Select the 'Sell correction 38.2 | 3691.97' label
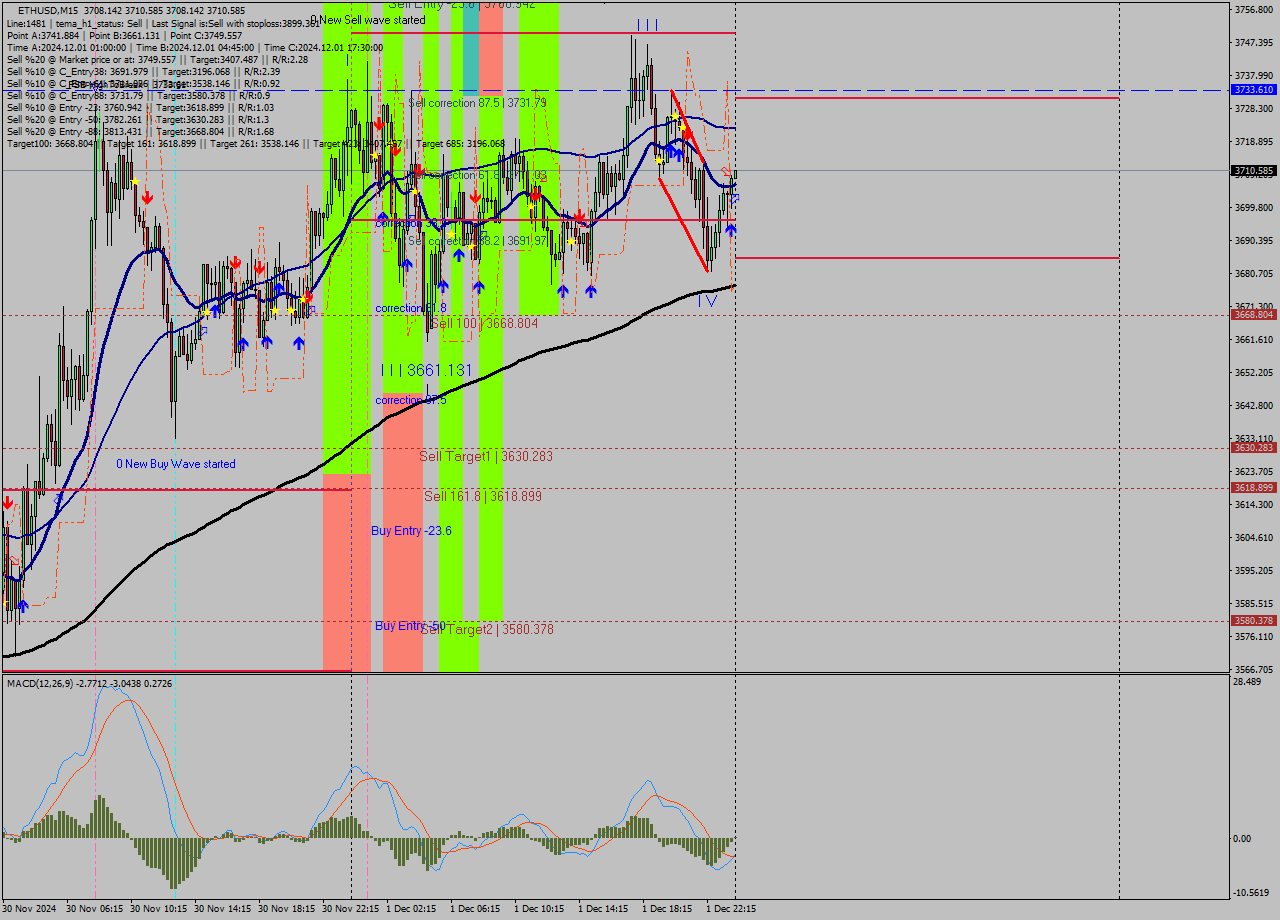Image resolution: width=1280 pixels, height=920 pixels. tap(478, 241)
